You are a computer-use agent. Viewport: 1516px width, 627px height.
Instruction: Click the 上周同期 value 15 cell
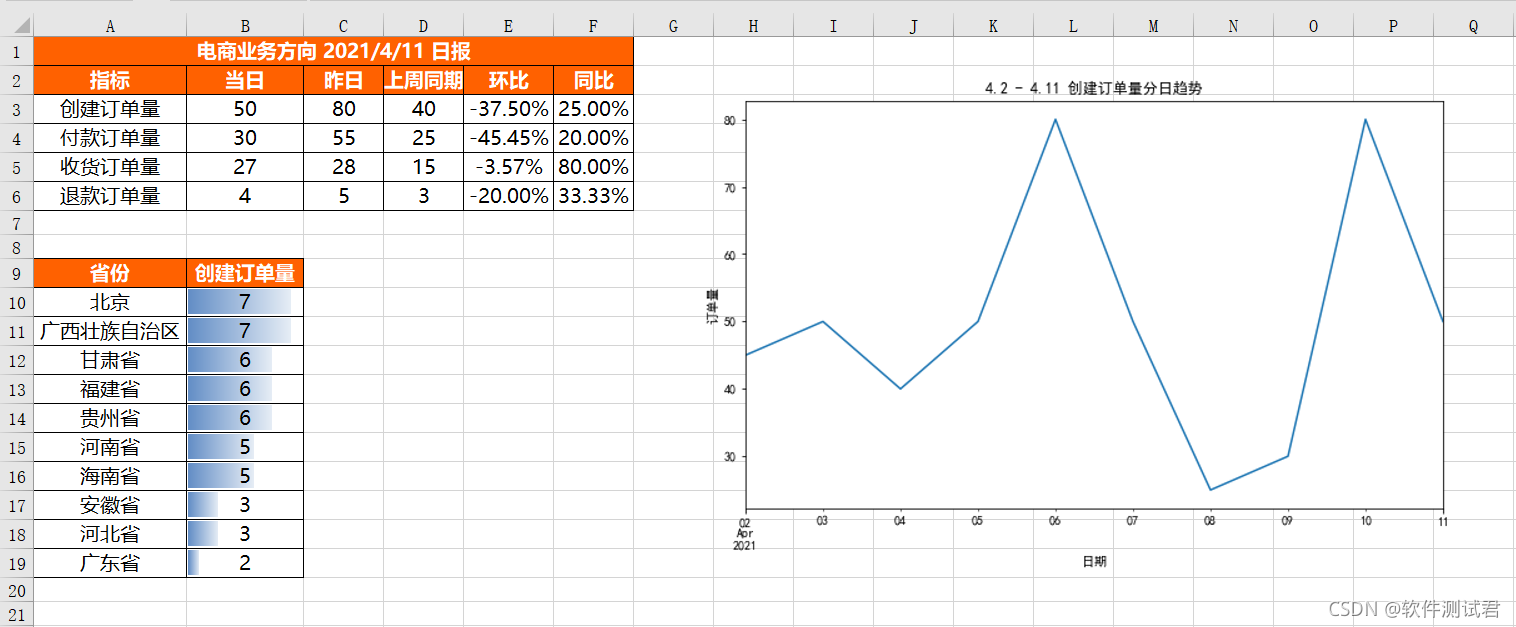click(423, 167)
